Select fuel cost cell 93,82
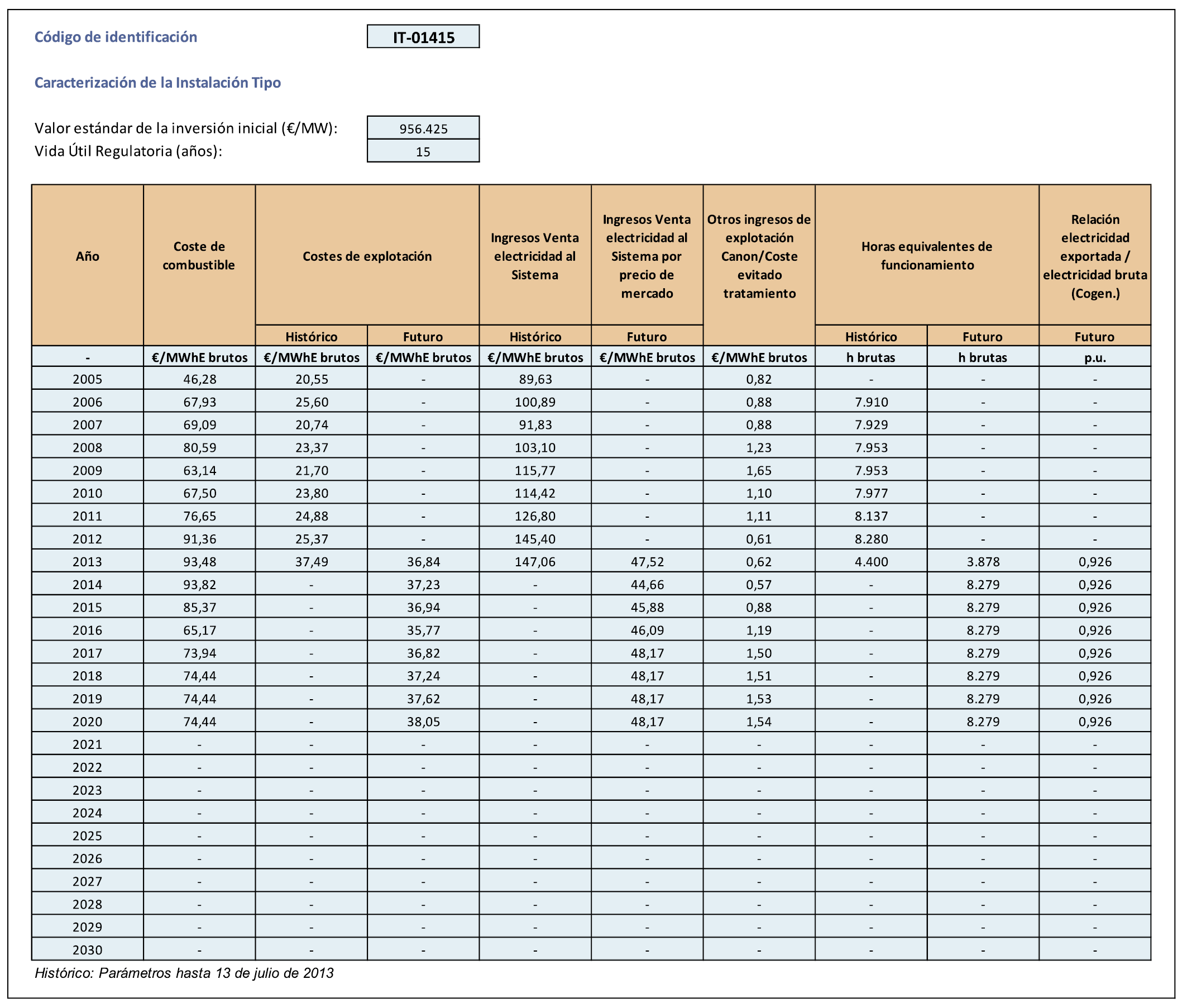Viewport: 1187px width, 1008px height. click(199, 585)
